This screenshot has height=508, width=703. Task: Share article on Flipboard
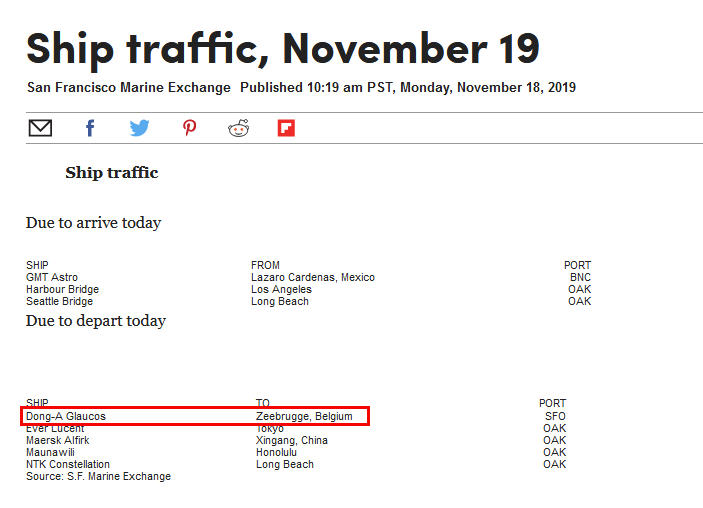(287, 128)
